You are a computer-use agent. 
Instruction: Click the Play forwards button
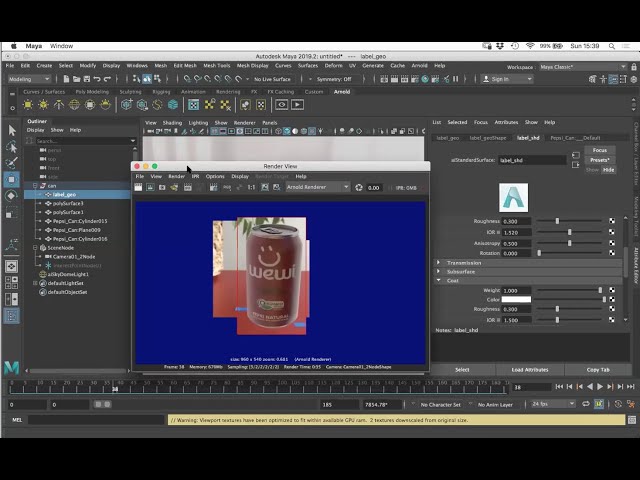pos(600,387)
